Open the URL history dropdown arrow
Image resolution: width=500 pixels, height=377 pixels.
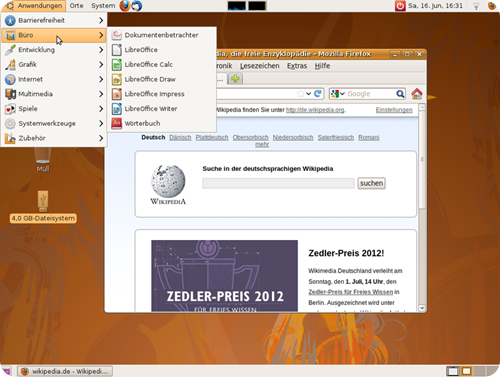tap(309, 94)
